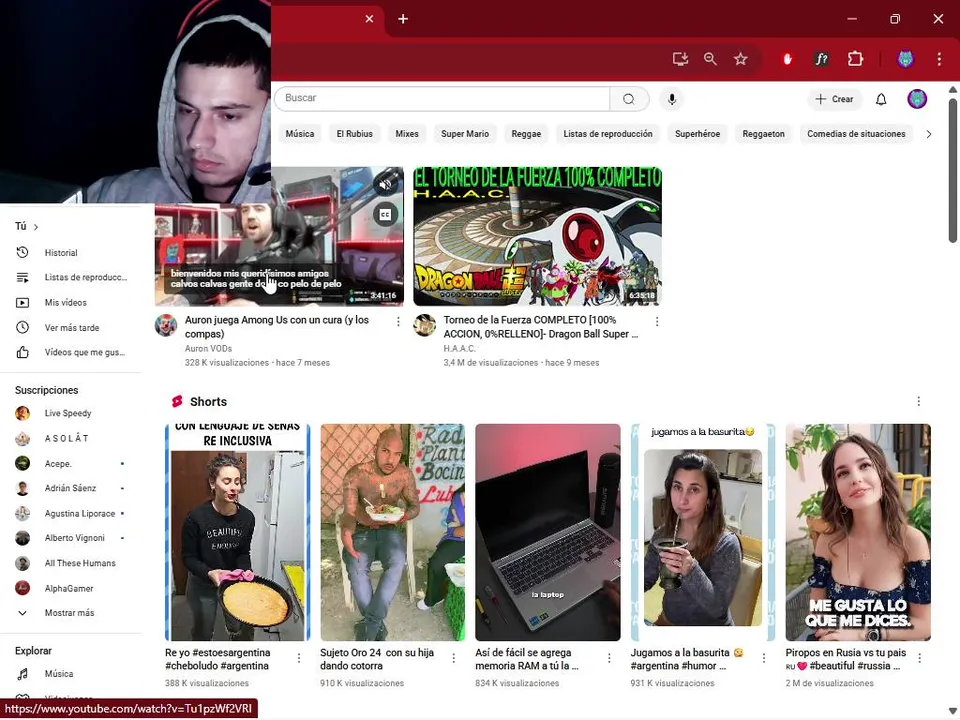Open options for Sujeto Oro 24 short
The width and height of the screenshot is (960, 720).
point(454,658)
